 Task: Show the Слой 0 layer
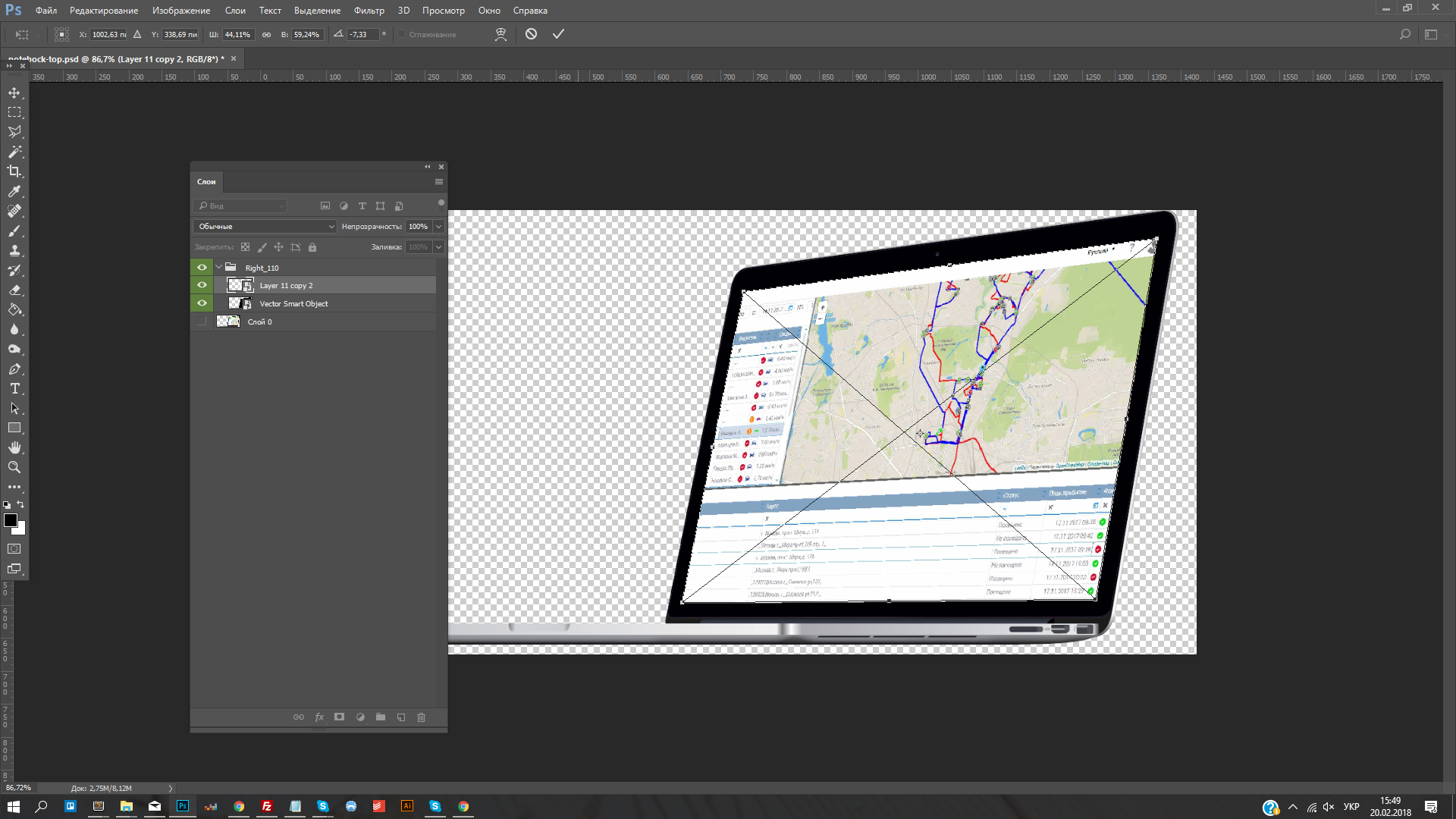coord(202,322)
